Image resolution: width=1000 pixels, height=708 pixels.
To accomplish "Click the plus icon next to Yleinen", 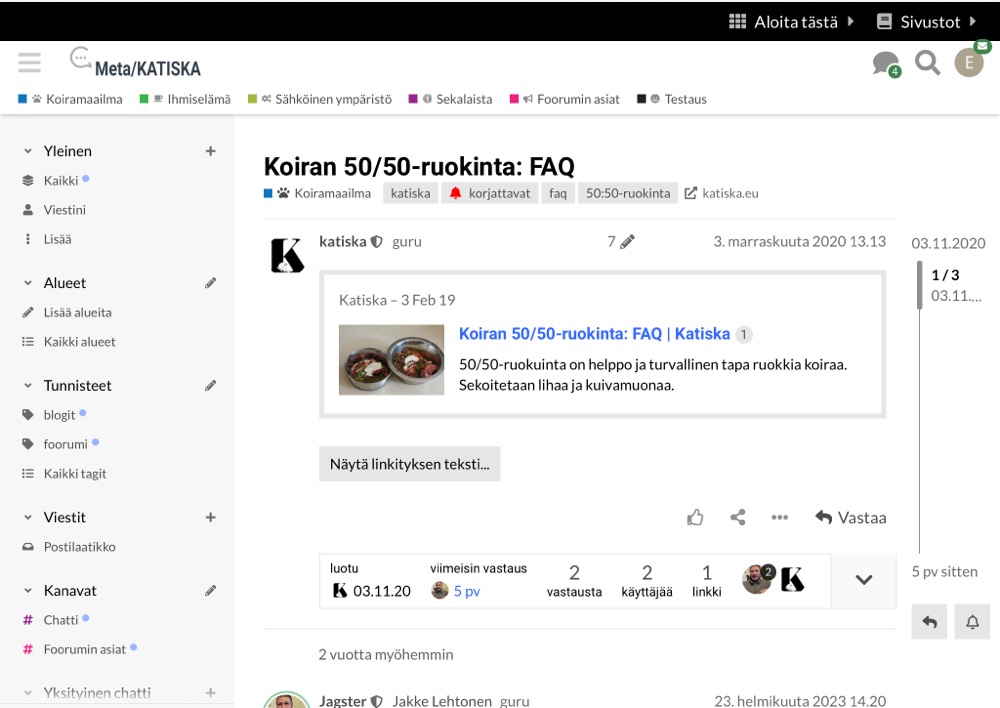I will pyautogui.click(x=210, y=151).
